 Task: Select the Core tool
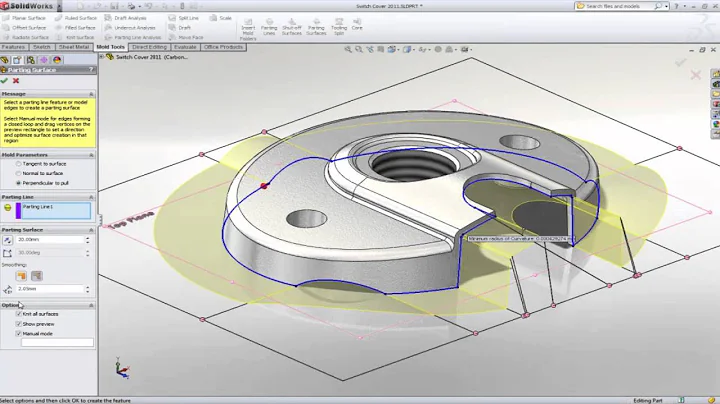click(357, 24)
